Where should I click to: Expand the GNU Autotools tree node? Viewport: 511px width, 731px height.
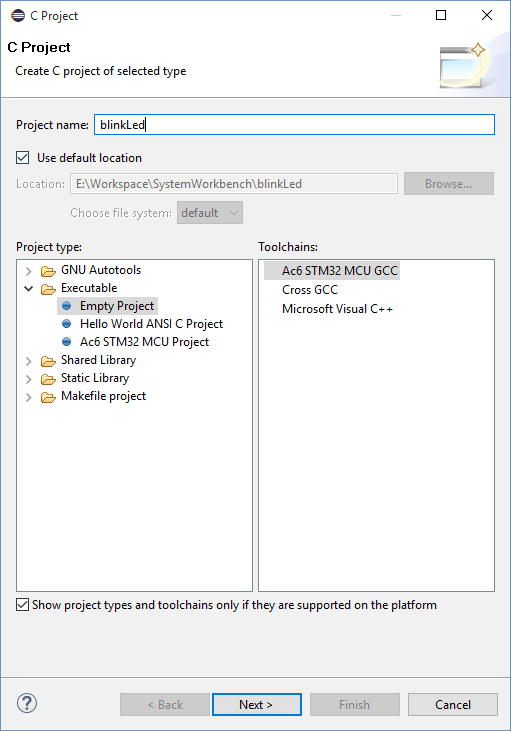click(28, 271)
